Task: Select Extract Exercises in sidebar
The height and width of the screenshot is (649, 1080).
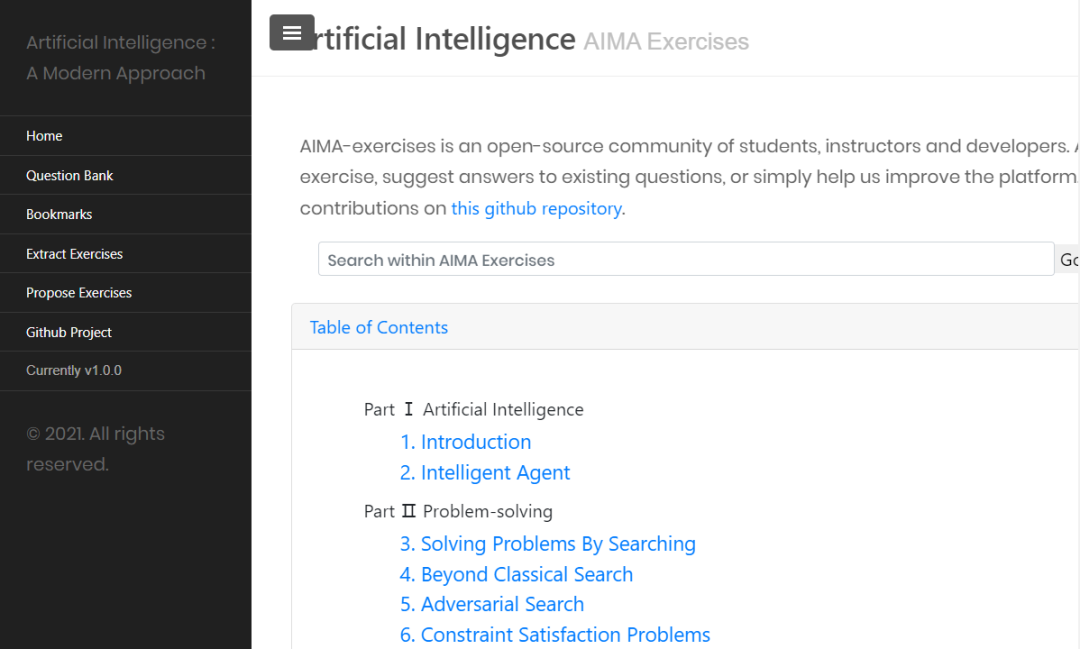Action: 74,254
